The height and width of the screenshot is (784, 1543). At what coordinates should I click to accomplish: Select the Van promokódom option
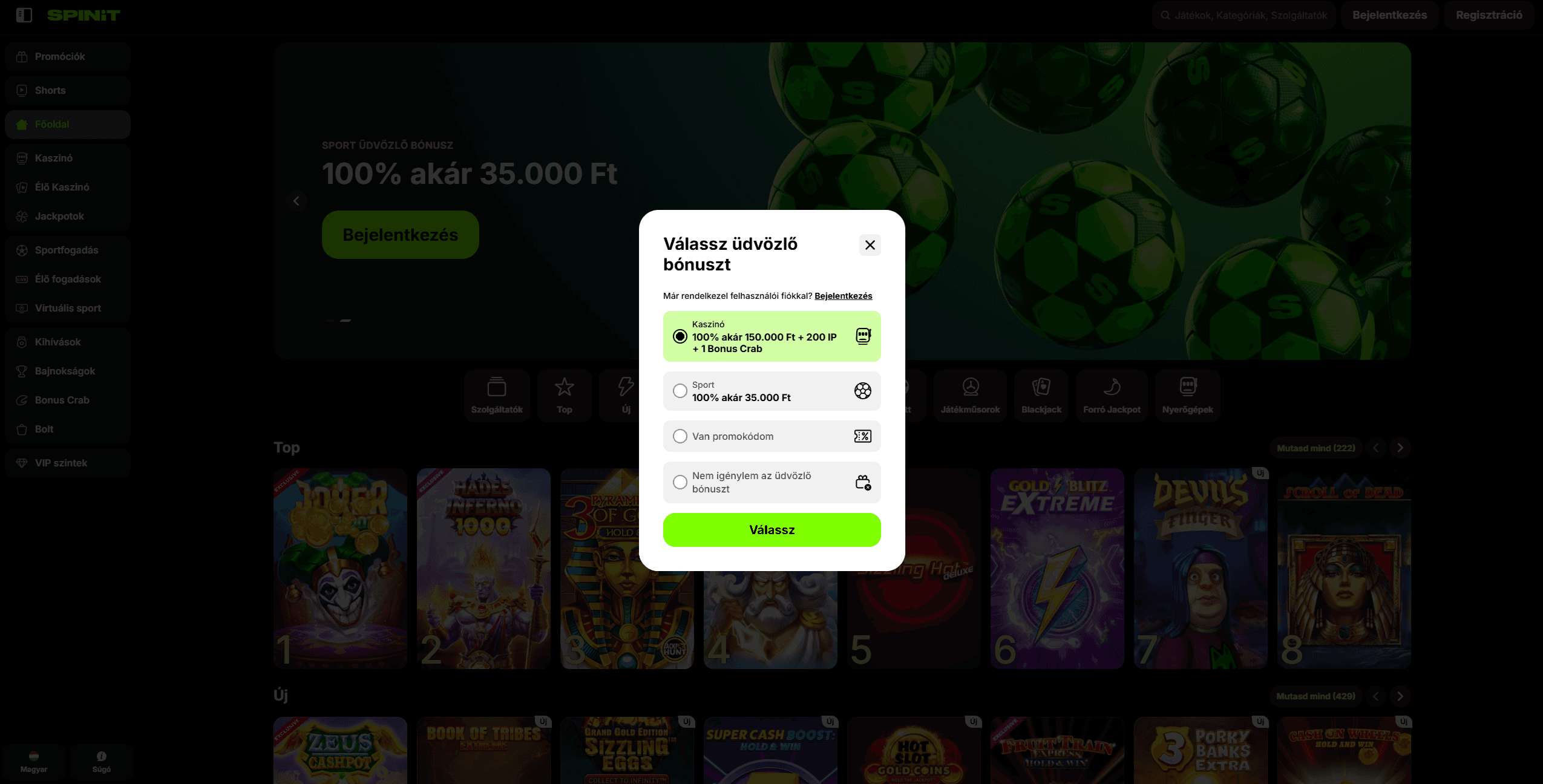point(771,436)
